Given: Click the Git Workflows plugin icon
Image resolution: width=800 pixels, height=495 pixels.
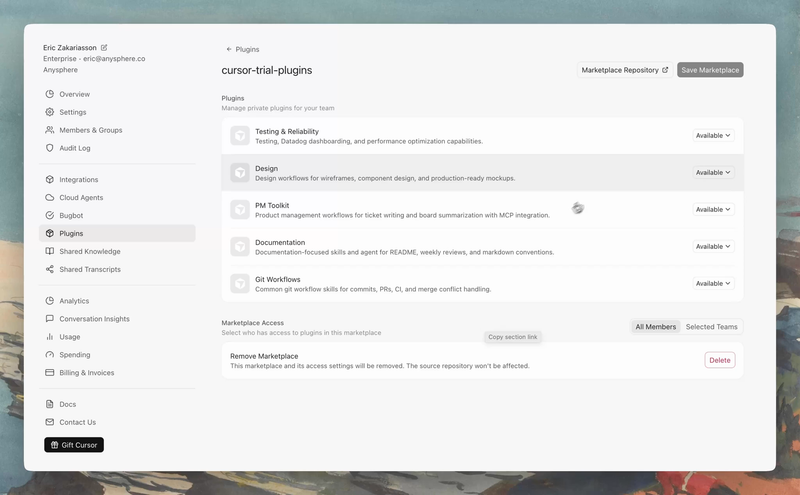Looking at the screenshot, I should pos(240,284).
